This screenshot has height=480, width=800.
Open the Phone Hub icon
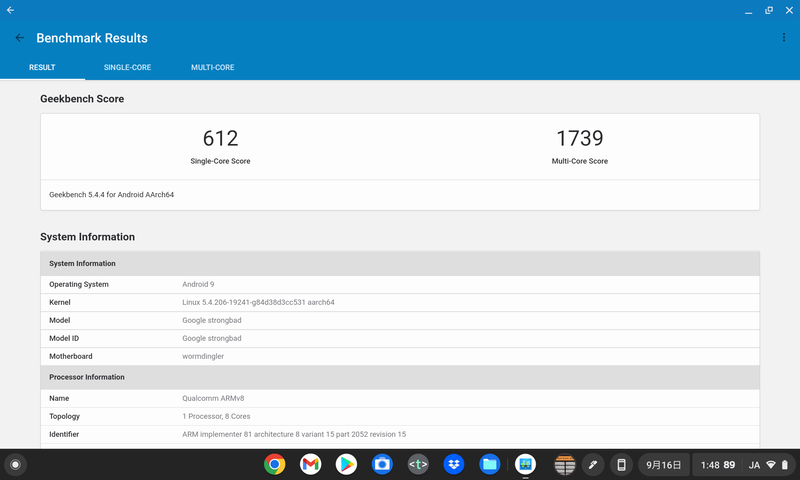coord(621,465)
